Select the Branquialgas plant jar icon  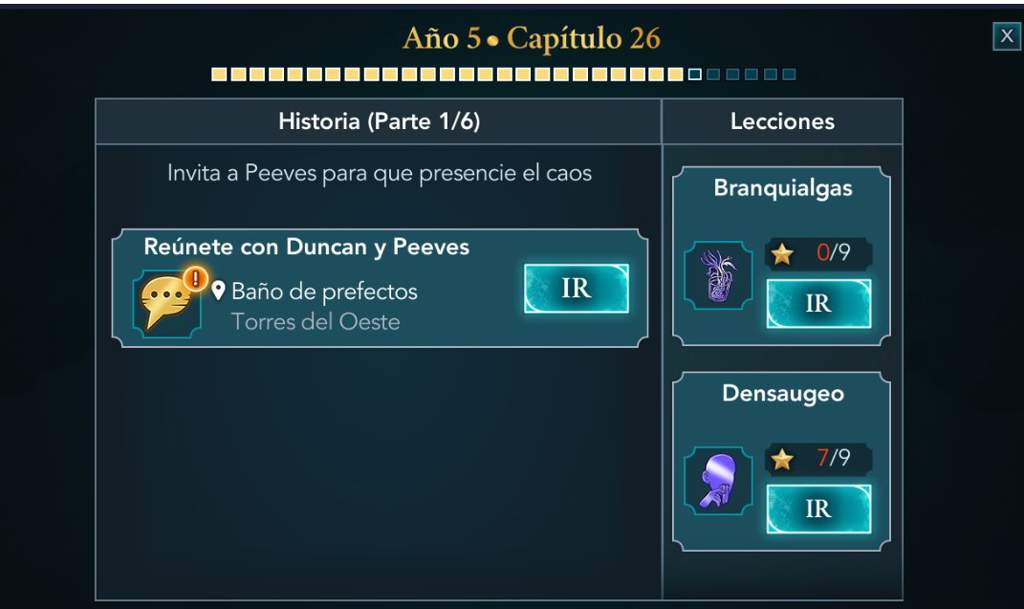pos(718,275)
